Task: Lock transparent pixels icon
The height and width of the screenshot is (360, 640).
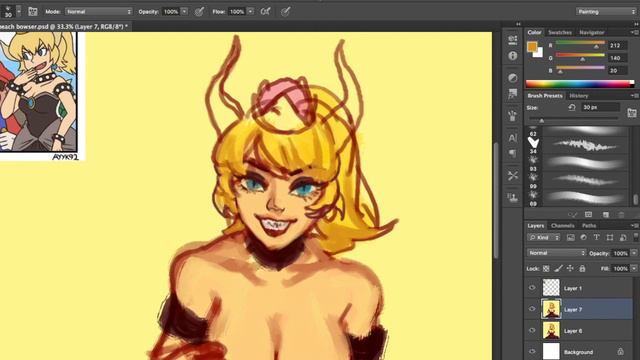Action: click(x=546, y=269)
